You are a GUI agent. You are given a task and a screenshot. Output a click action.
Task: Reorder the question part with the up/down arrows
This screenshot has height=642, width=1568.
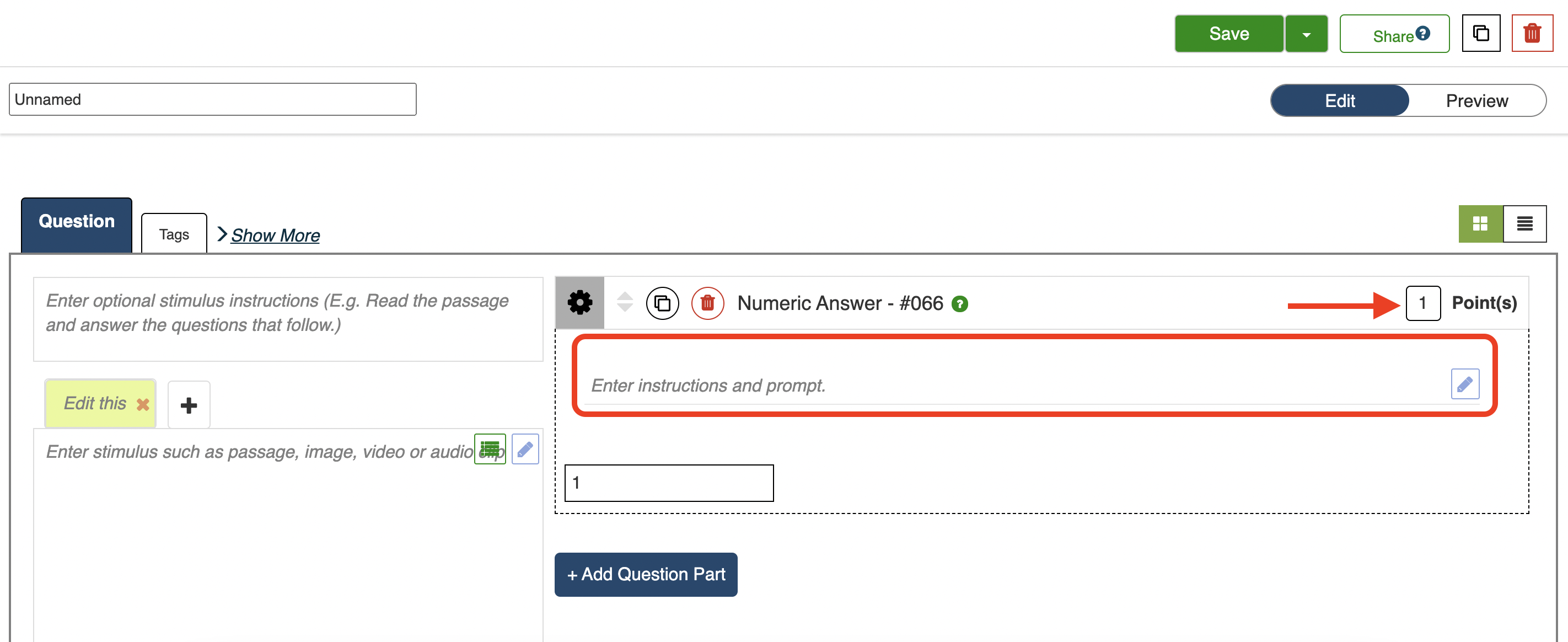coord(625,302)
